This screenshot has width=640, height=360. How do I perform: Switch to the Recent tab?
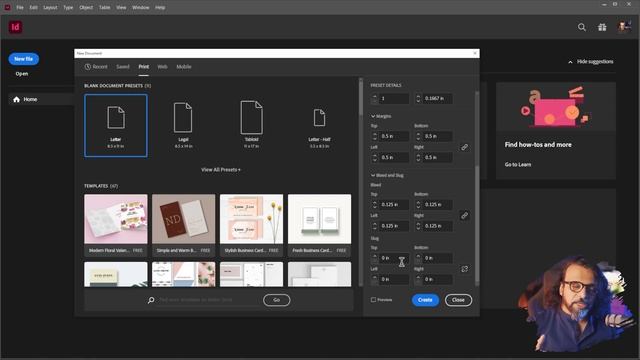(96, 67)
